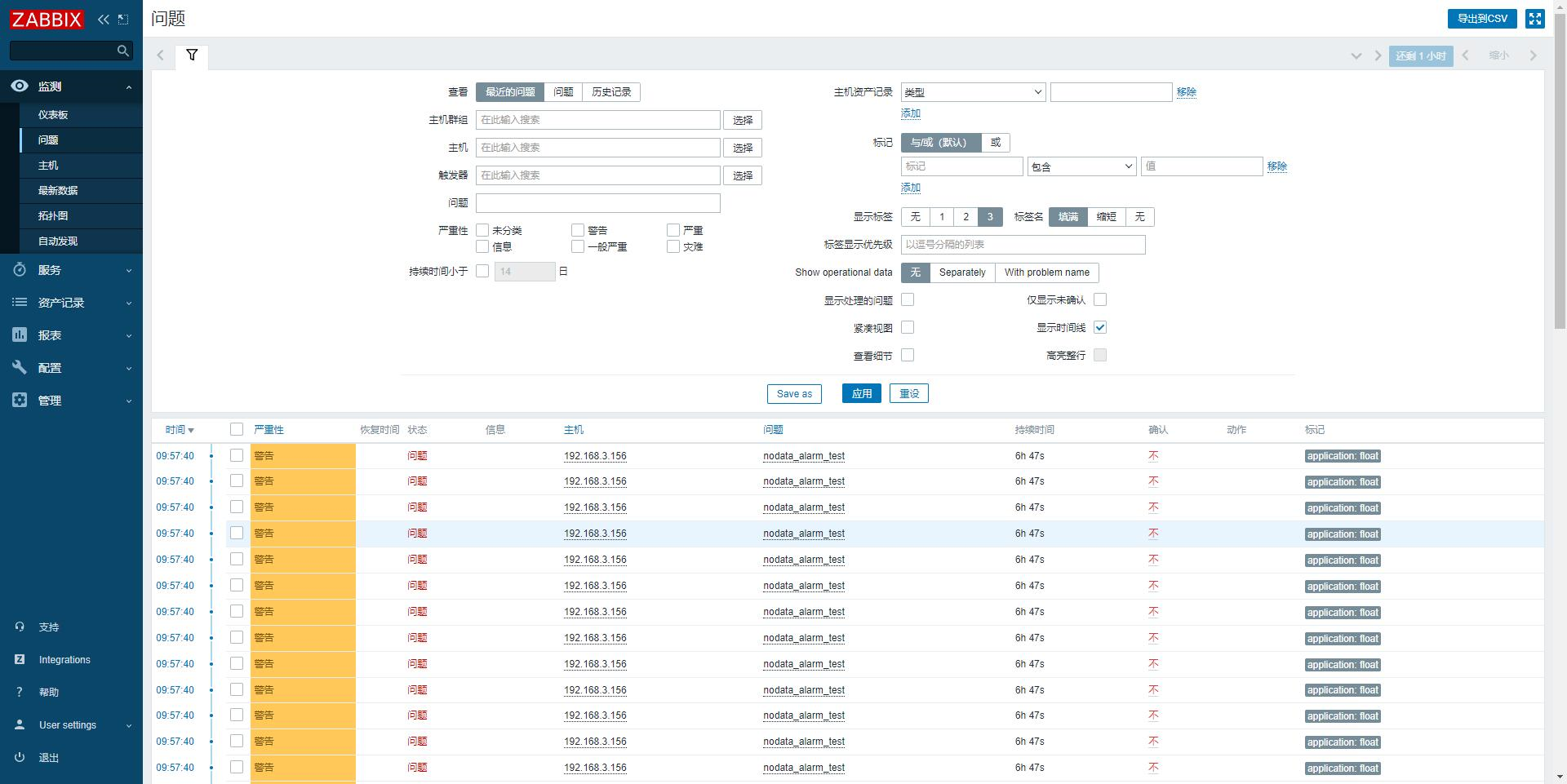Click the 标签显示优先级 input field
1567x784 pixels.
pos(1023,245)
